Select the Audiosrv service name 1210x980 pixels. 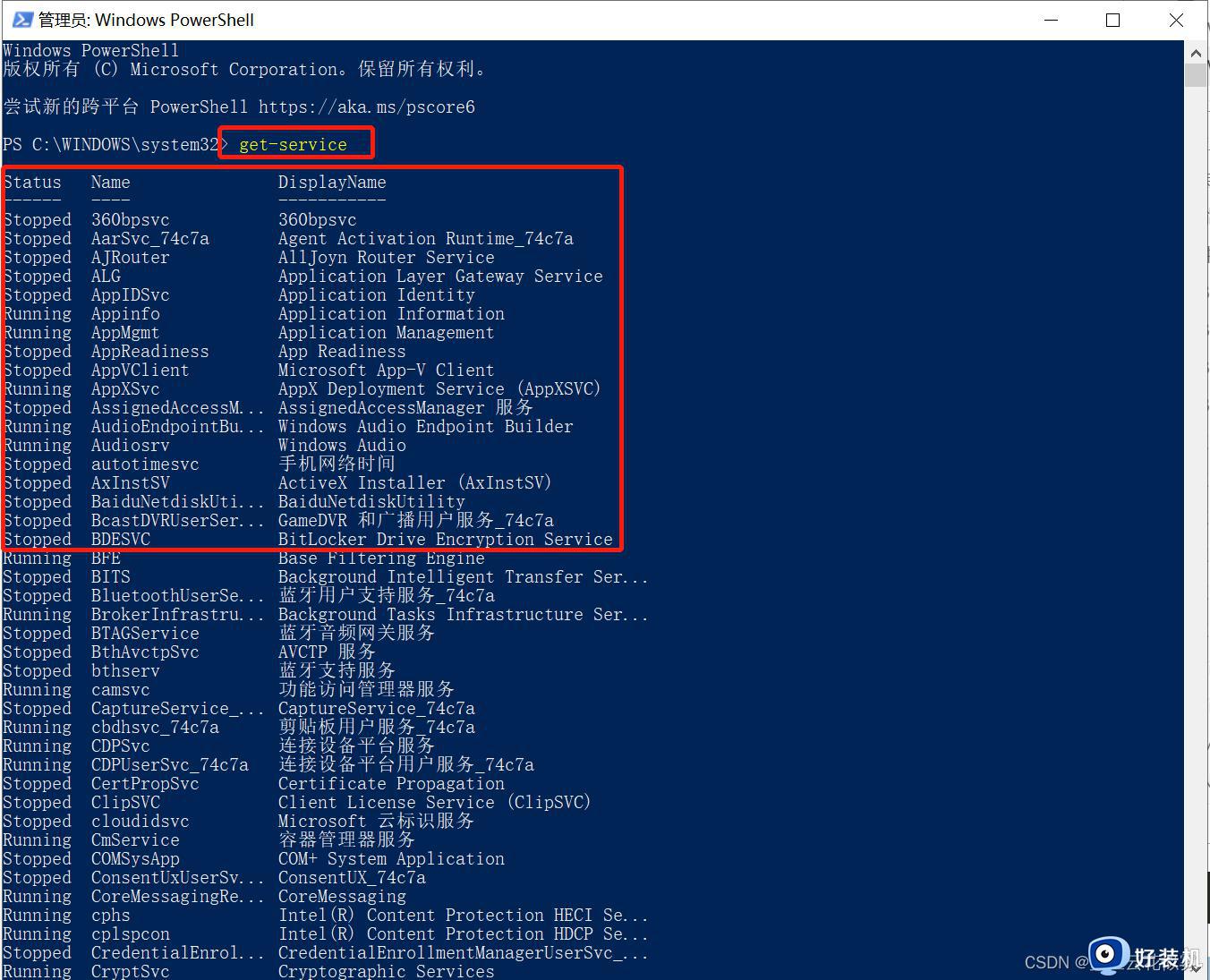(x=131, y=446)
